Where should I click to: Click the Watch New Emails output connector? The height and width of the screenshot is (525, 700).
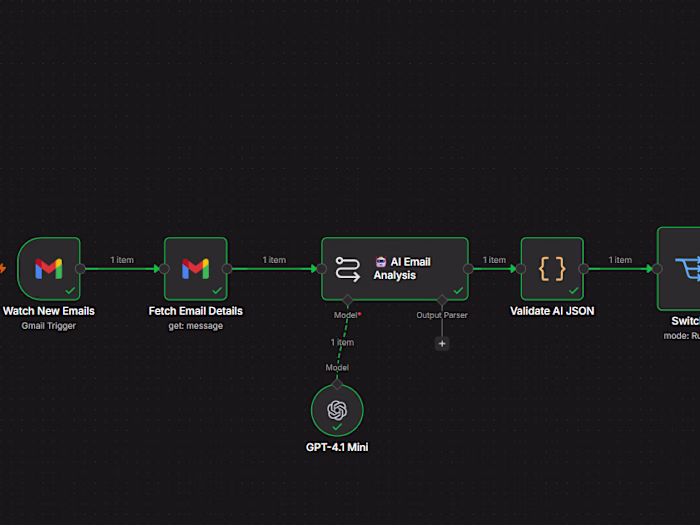[x=80, y=269]
